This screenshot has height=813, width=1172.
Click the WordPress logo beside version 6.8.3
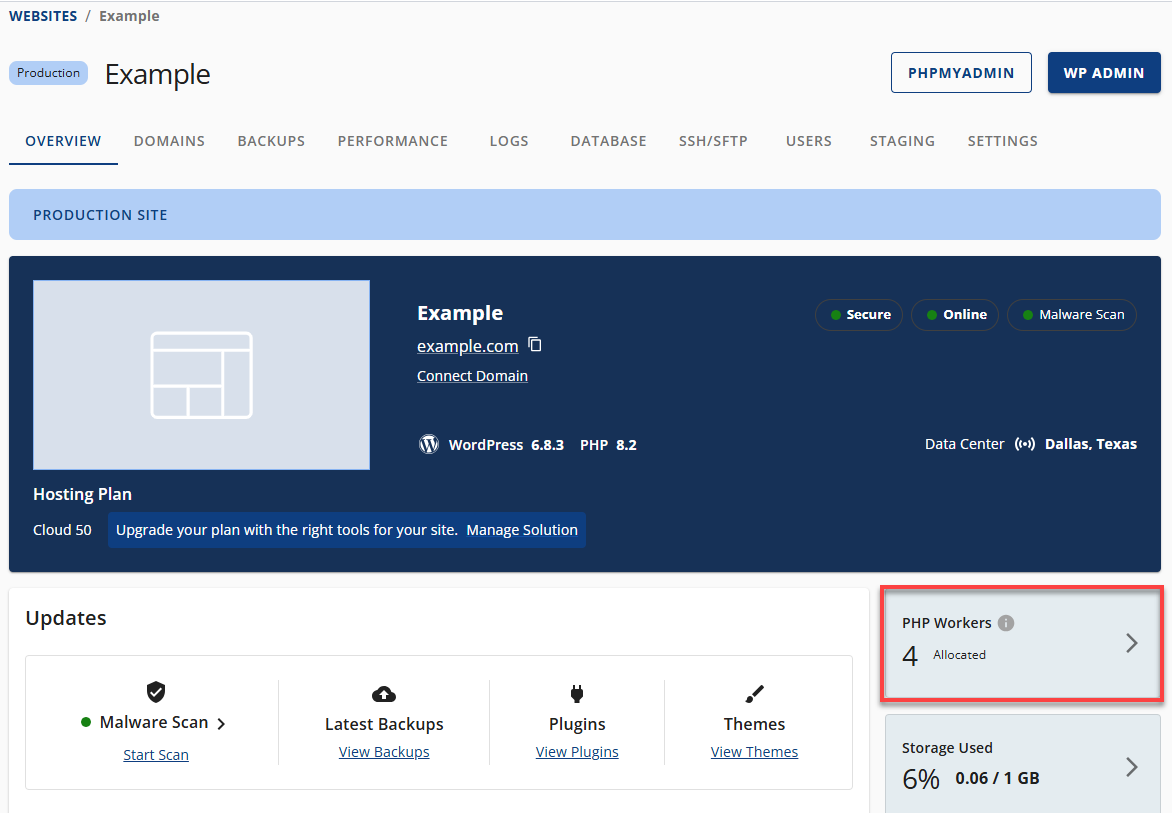429,444
